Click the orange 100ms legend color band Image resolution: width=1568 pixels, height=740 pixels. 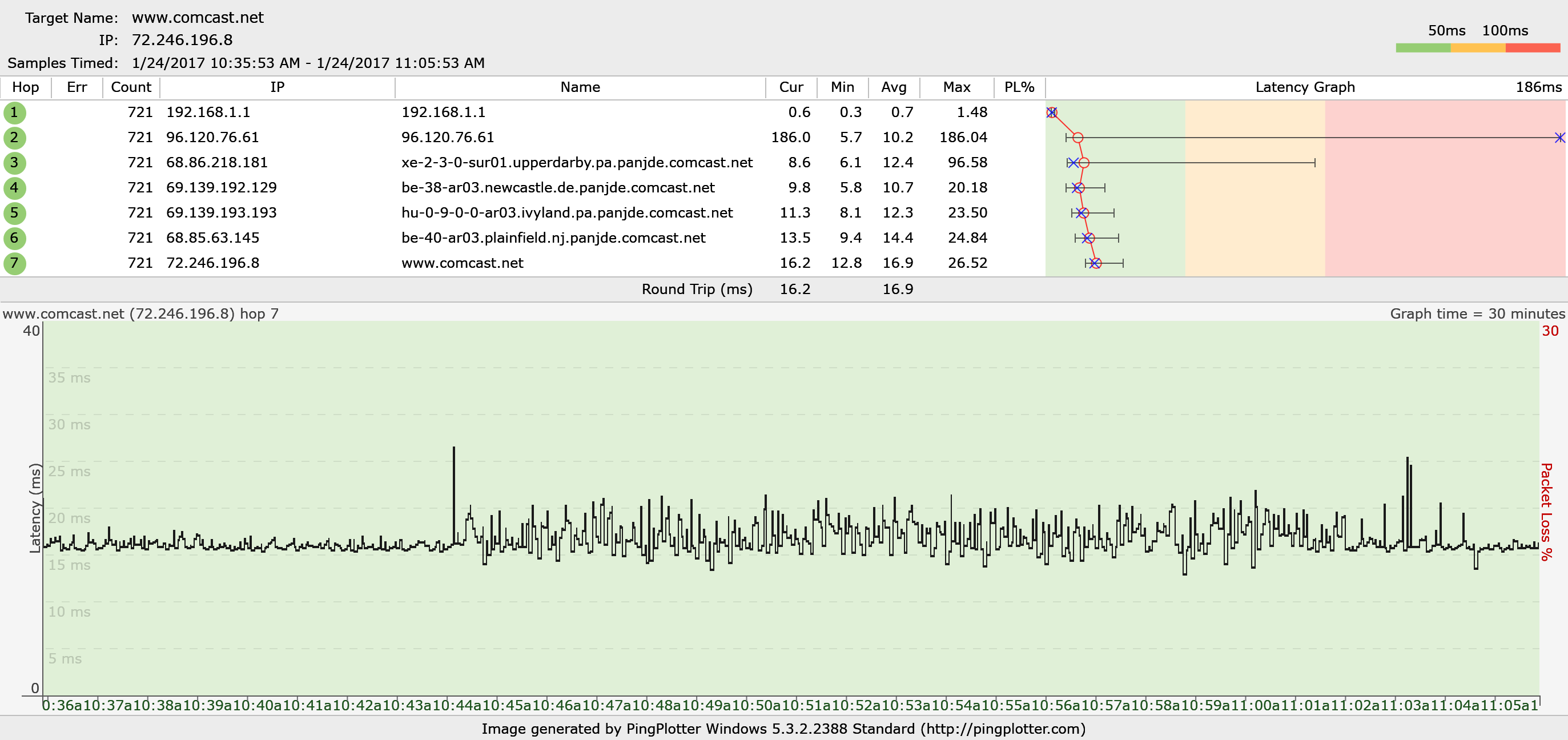pos(1478,48)
